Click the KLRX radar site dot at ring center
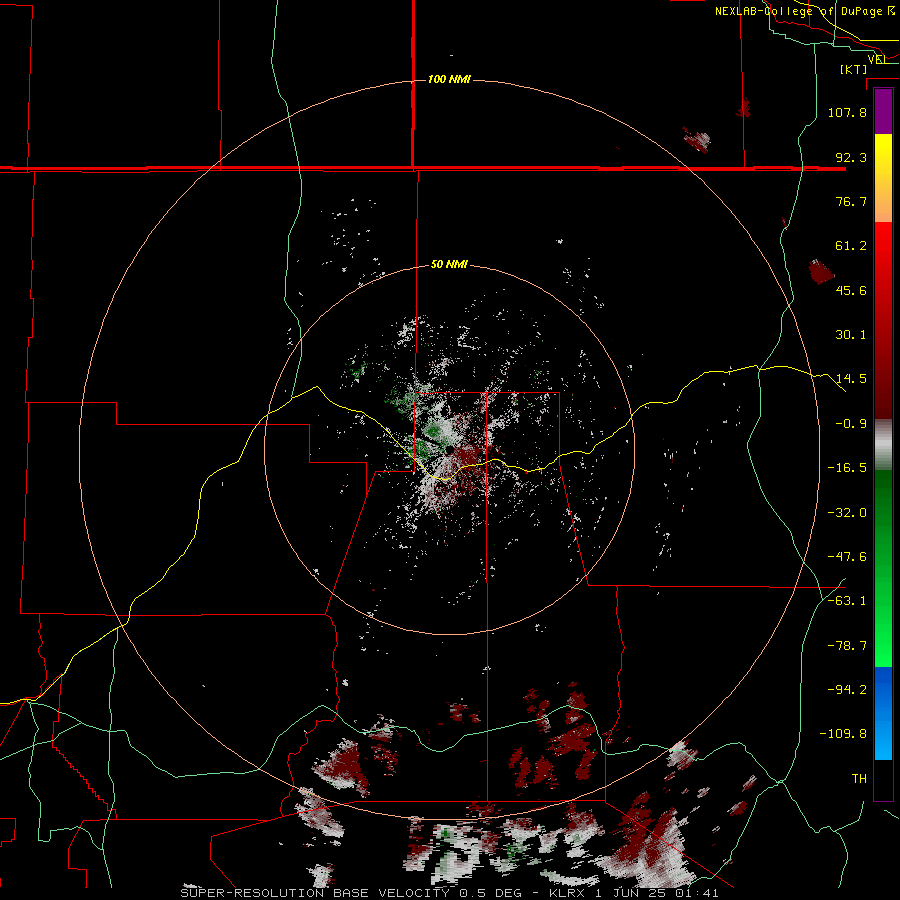 pos(450,450)
